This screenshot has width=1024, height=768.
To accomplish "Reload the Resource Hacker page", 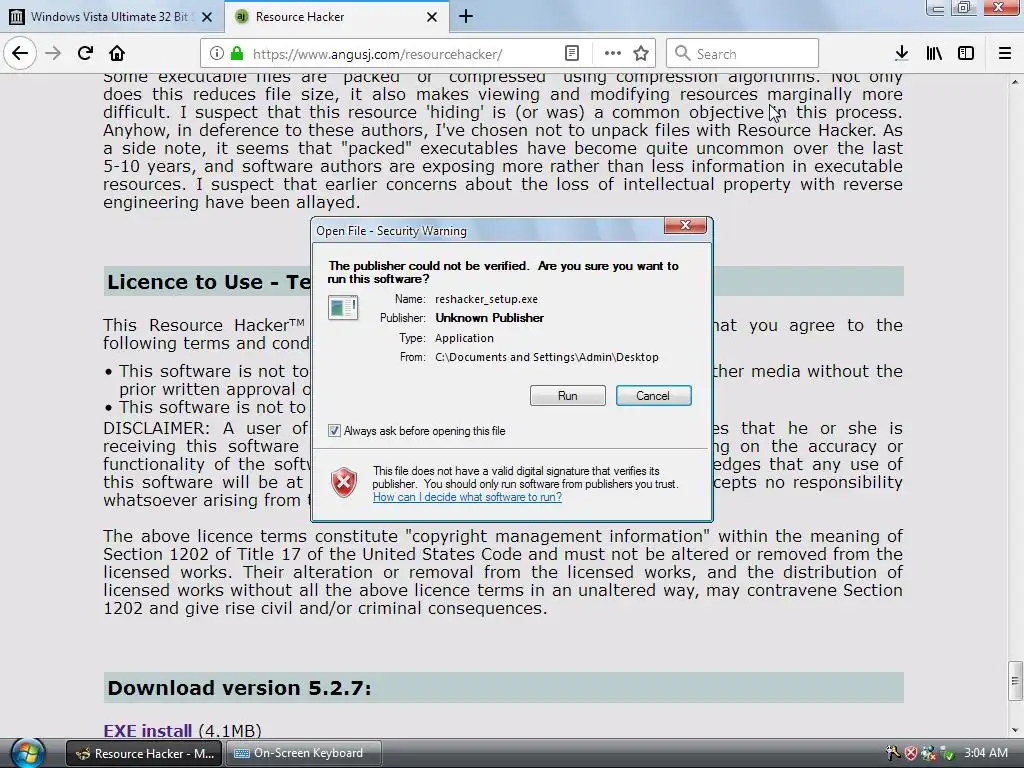I will 85,54.
